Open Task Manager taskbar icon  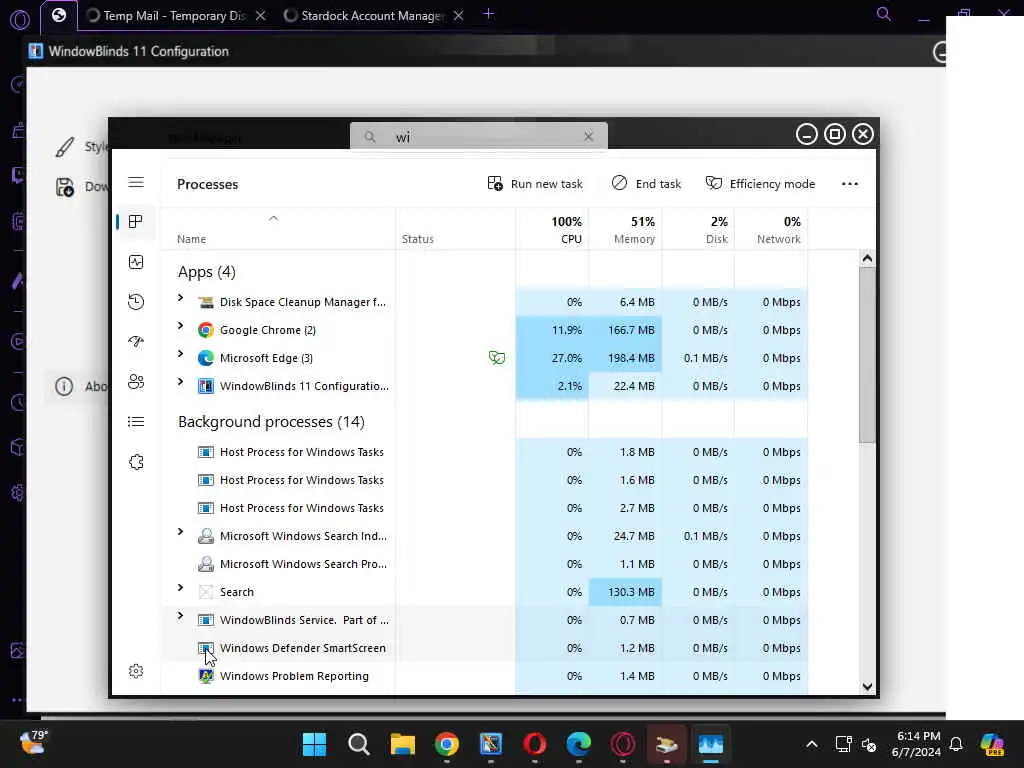coord(711,744)
